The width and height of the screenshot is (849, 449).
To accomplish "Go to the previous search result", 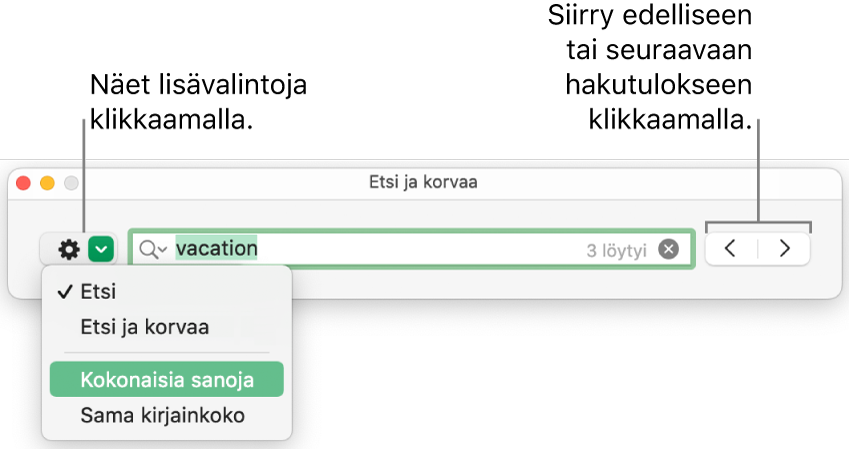I will click(731, 249).
